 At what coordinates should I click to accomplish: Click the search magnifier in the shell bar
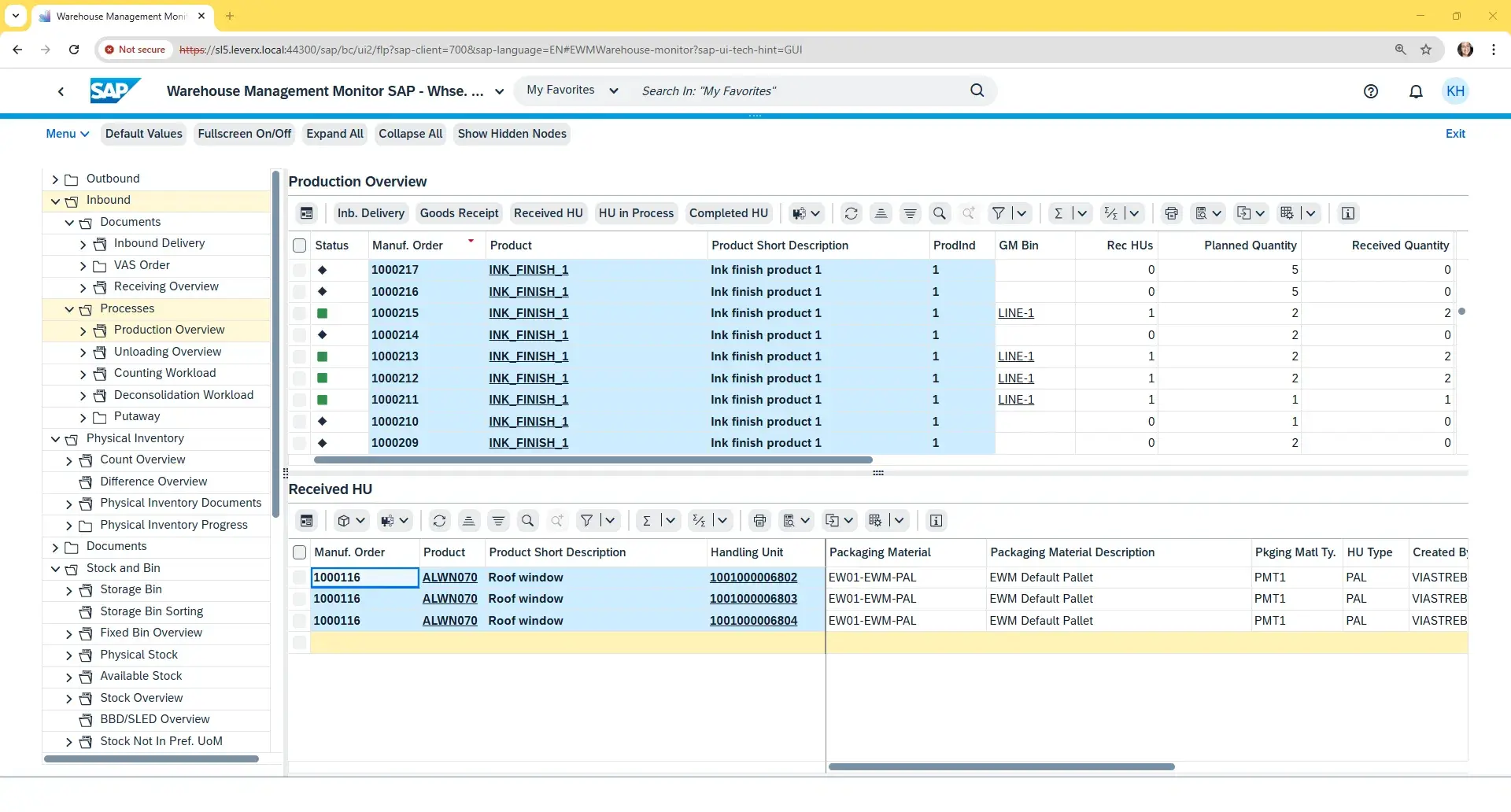point(977,90)
